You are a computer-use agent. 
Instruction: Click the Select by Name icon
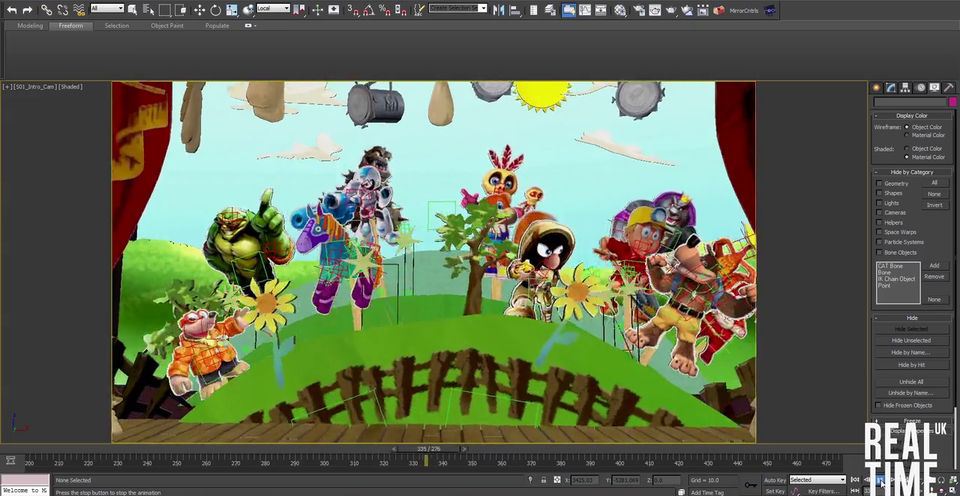click(x=149, y=10)
